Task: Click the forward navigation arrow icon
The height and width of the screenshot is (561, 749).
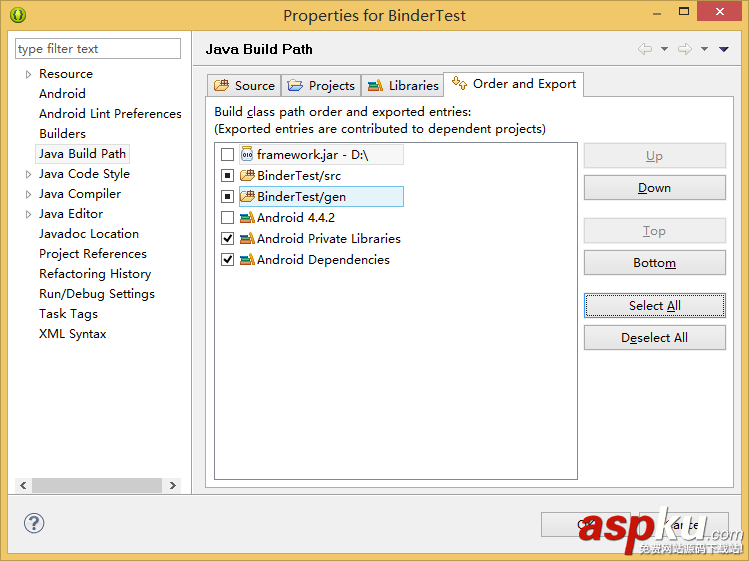Action: coord(685,49)
